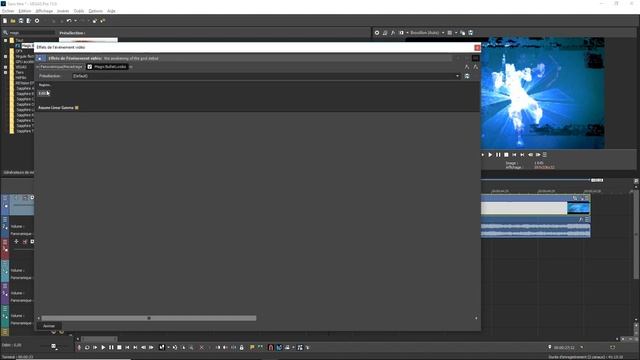The height and width of the screenshot is (360, 640).
Task: Go to start in preview transport
Action: click(x=514, y=155)
